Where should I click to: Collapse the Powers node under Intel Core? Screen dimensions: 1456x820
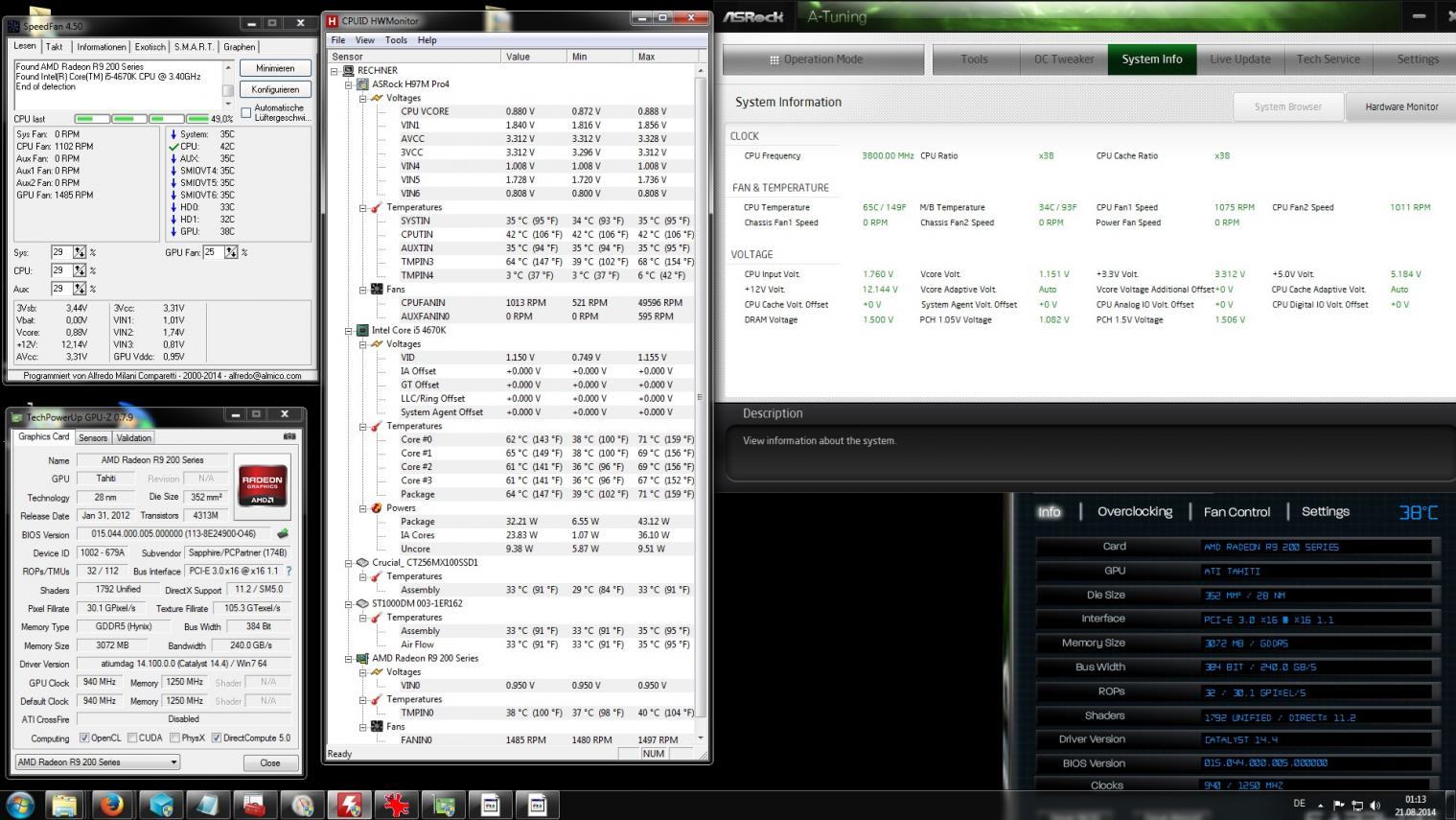(x=363, y=508)
